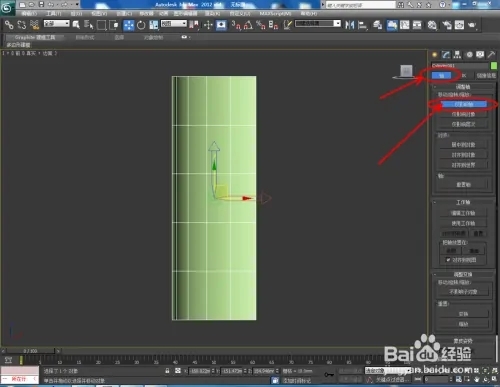
Task: Open the Select by Name list icon
Action: click(x=88, y=25)
